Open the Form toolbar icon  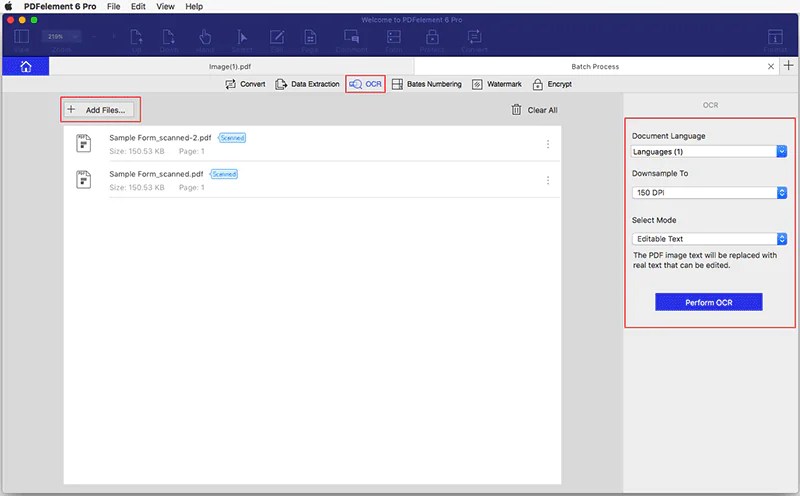[394, 37]
